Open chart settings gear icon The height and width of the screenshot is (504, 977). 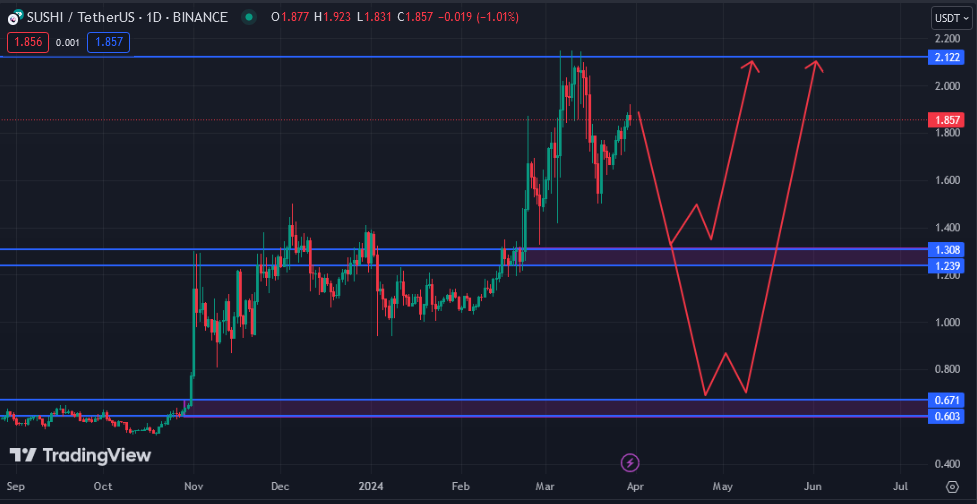(952, 487)
